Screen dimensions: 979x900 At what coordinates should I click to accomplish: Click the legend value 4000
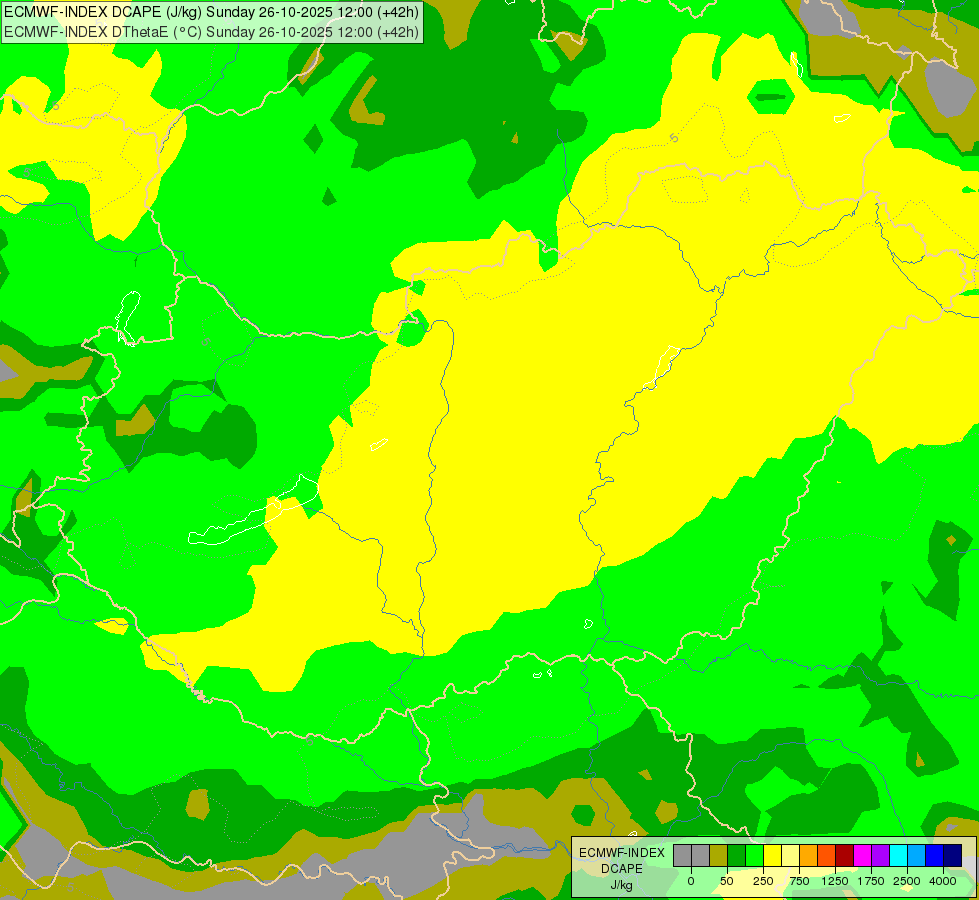click(943, 881)
